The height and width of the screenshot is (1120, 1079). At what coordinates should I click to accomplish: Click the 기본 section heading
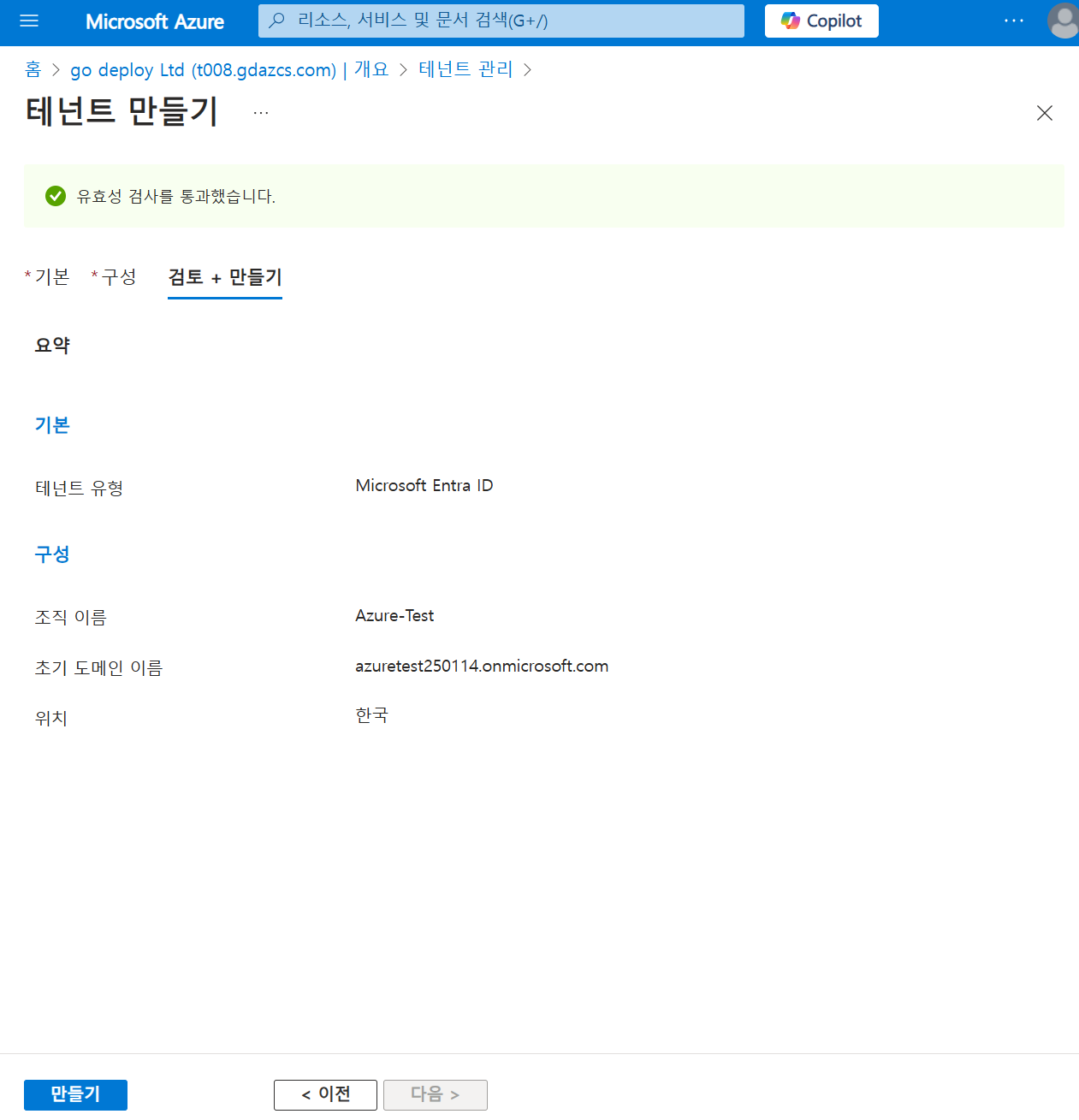tap(52, 425)
